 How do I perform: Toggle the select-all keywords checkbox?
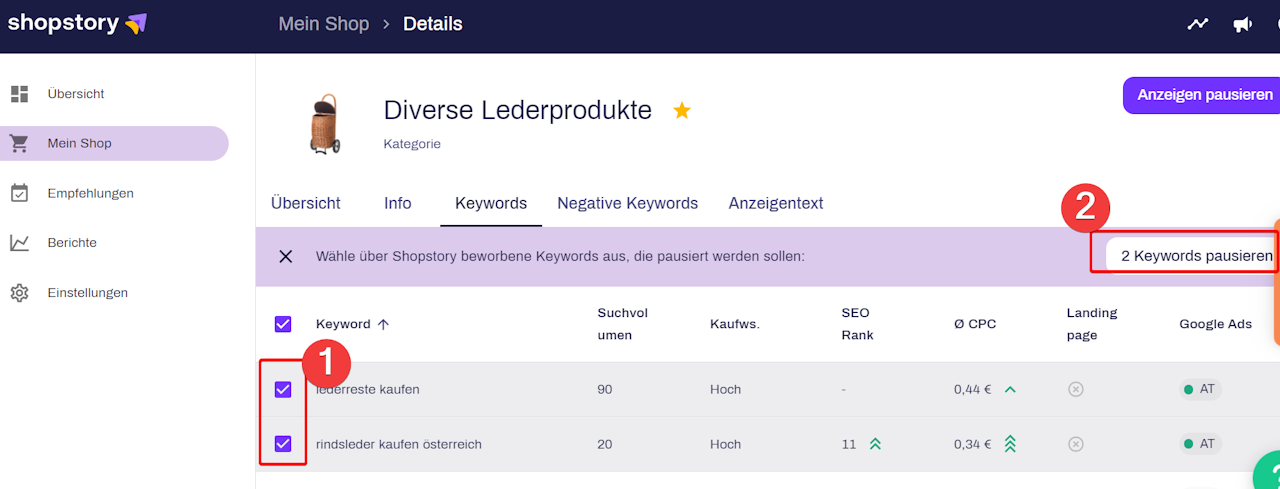click(x=283, y=324)
